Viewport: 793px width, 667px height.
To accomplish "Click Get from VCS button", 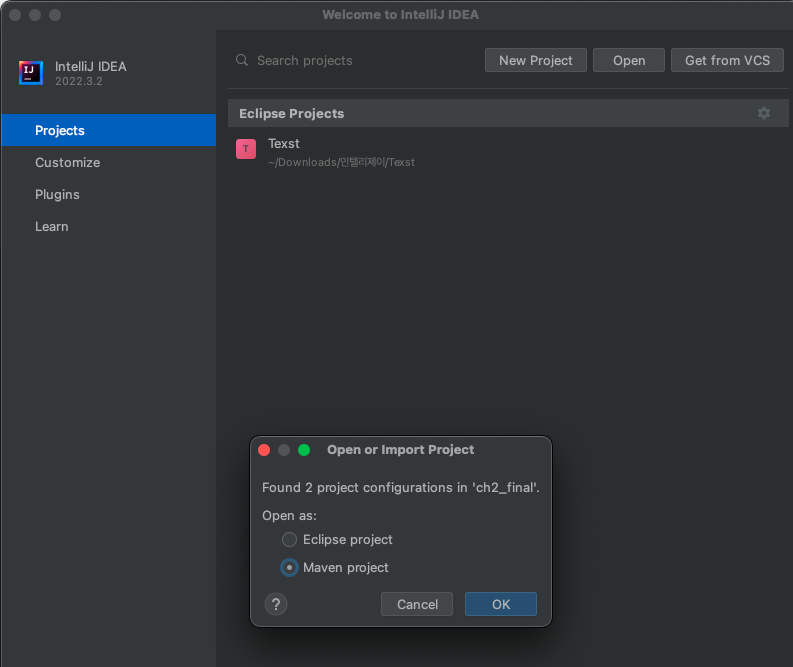I will pyautogui.click(x=727, y=60).
